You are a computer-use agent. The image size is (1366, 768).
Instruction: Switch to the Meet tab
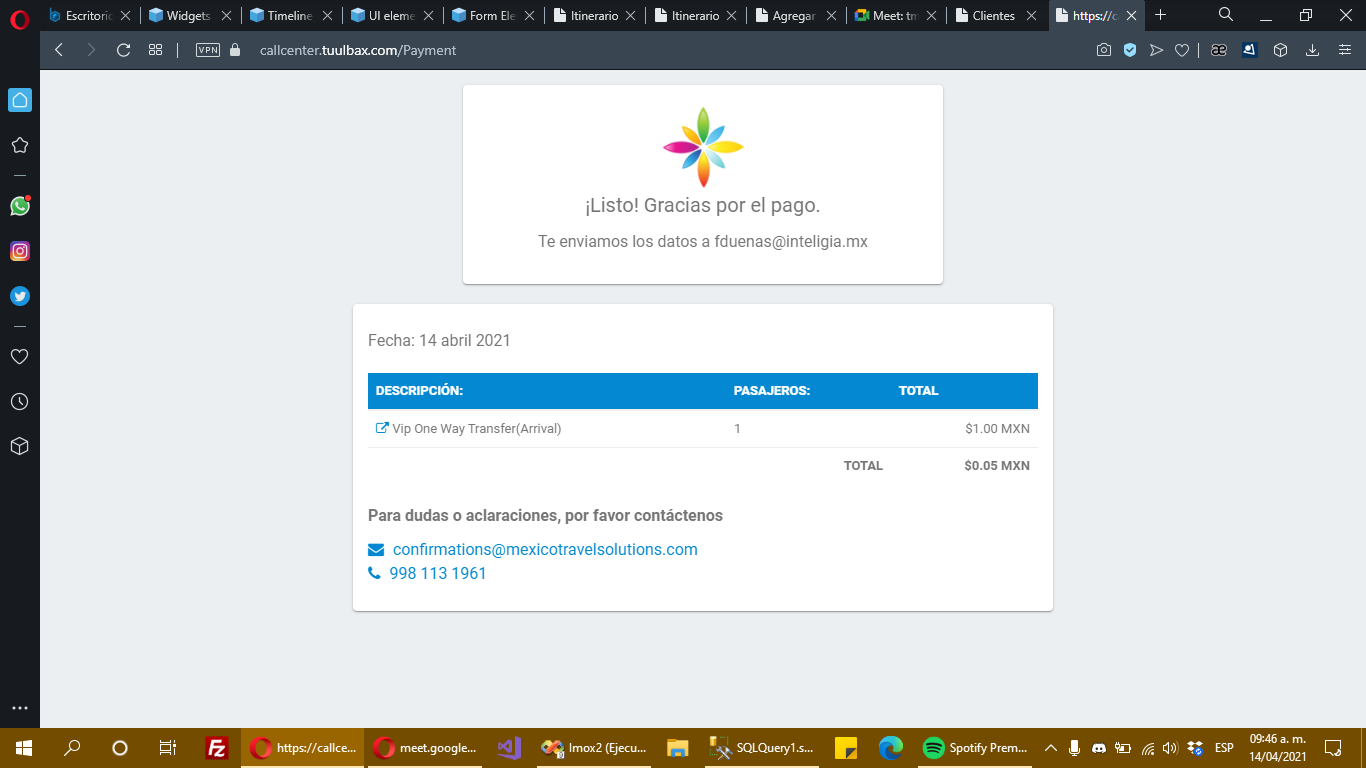click(897, 15)
